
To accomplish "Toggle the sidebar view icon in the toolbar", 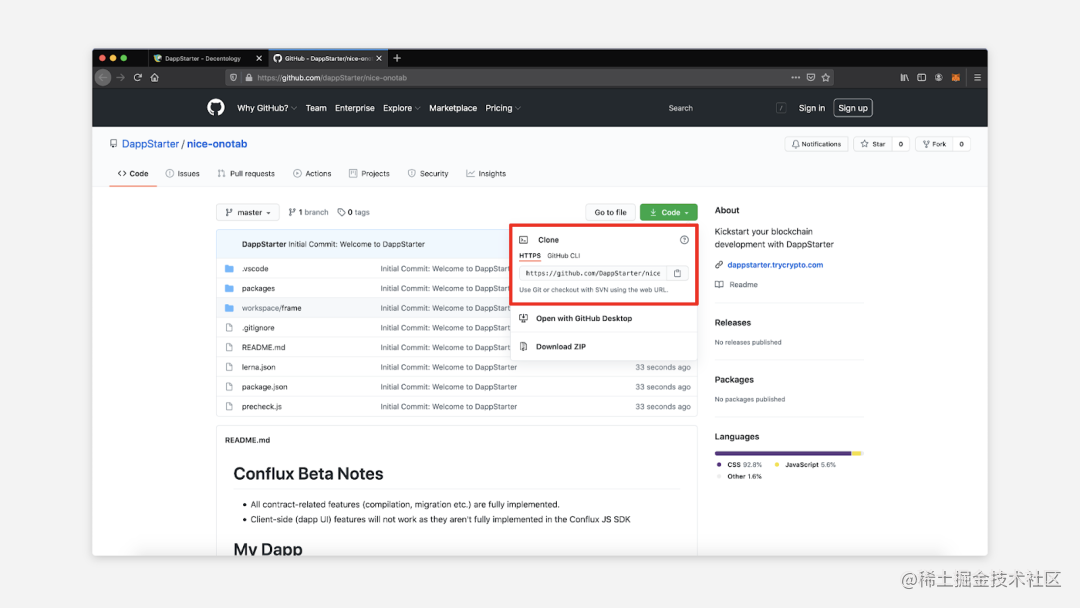I will coord(922,78).
